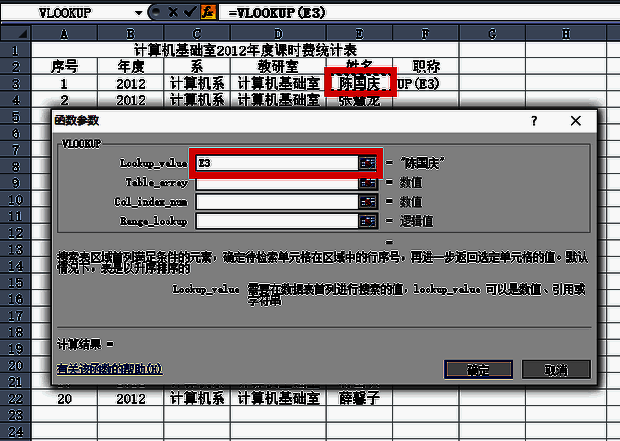Click cell E3 containing 陈国庆
Screen dimensions: 620x441
[360, 83]
